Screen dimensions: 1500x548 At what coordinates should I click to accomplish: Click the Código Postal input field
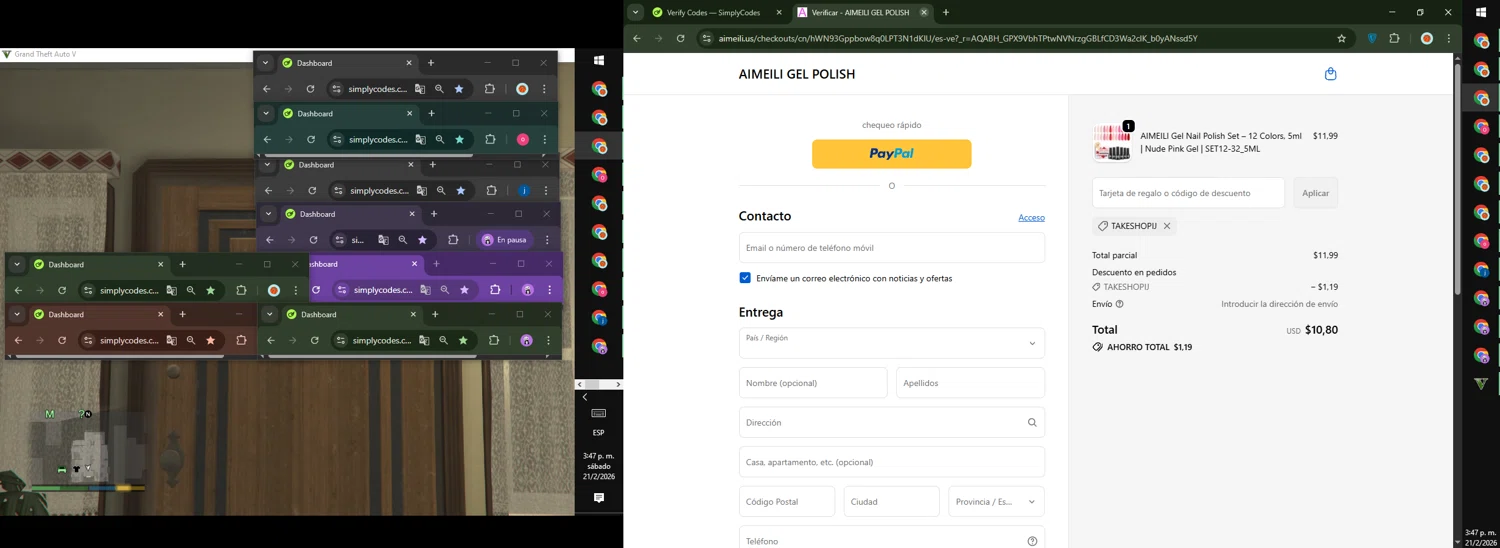click(x=787, y=502)
